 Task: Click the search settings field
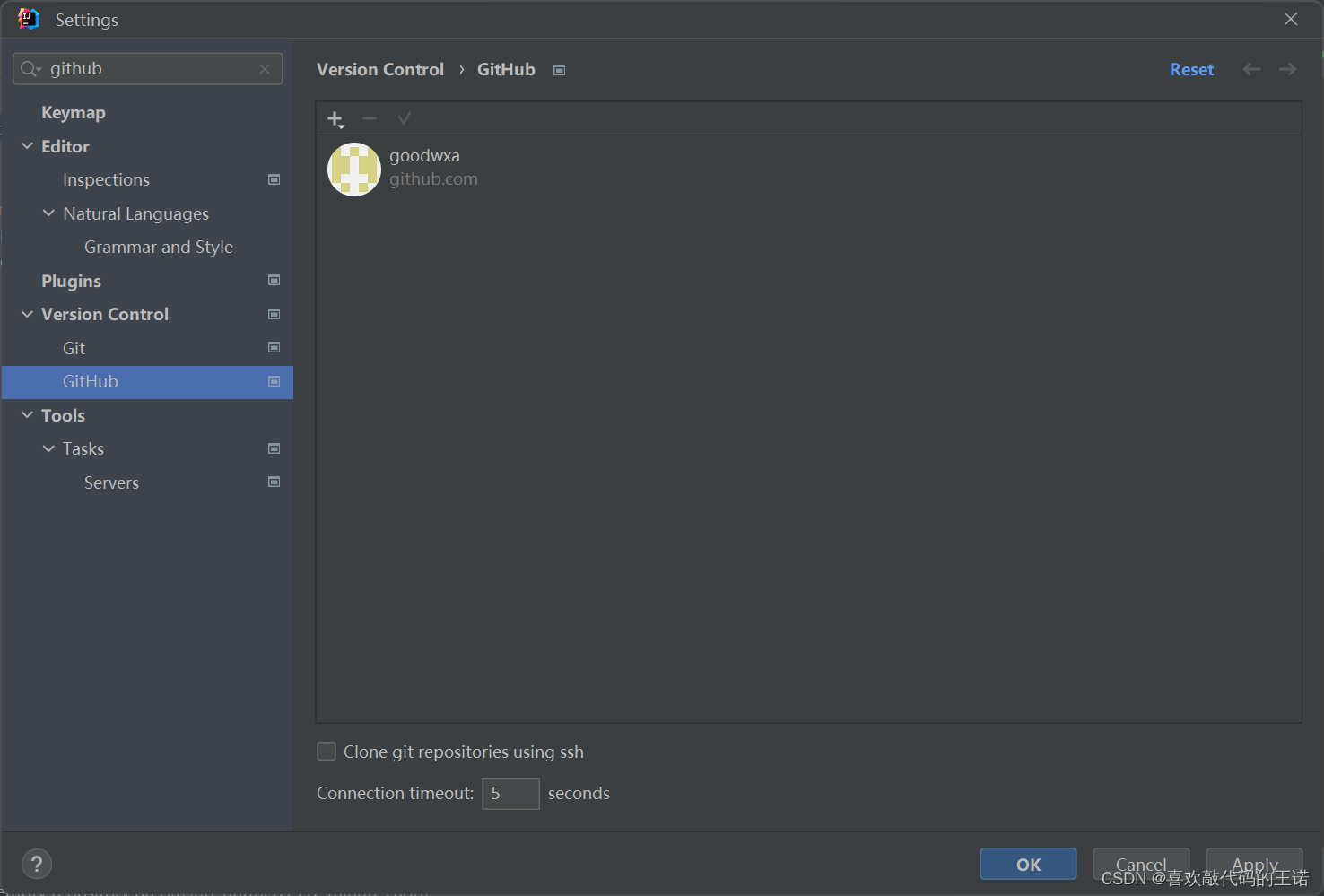click(148, 69)
